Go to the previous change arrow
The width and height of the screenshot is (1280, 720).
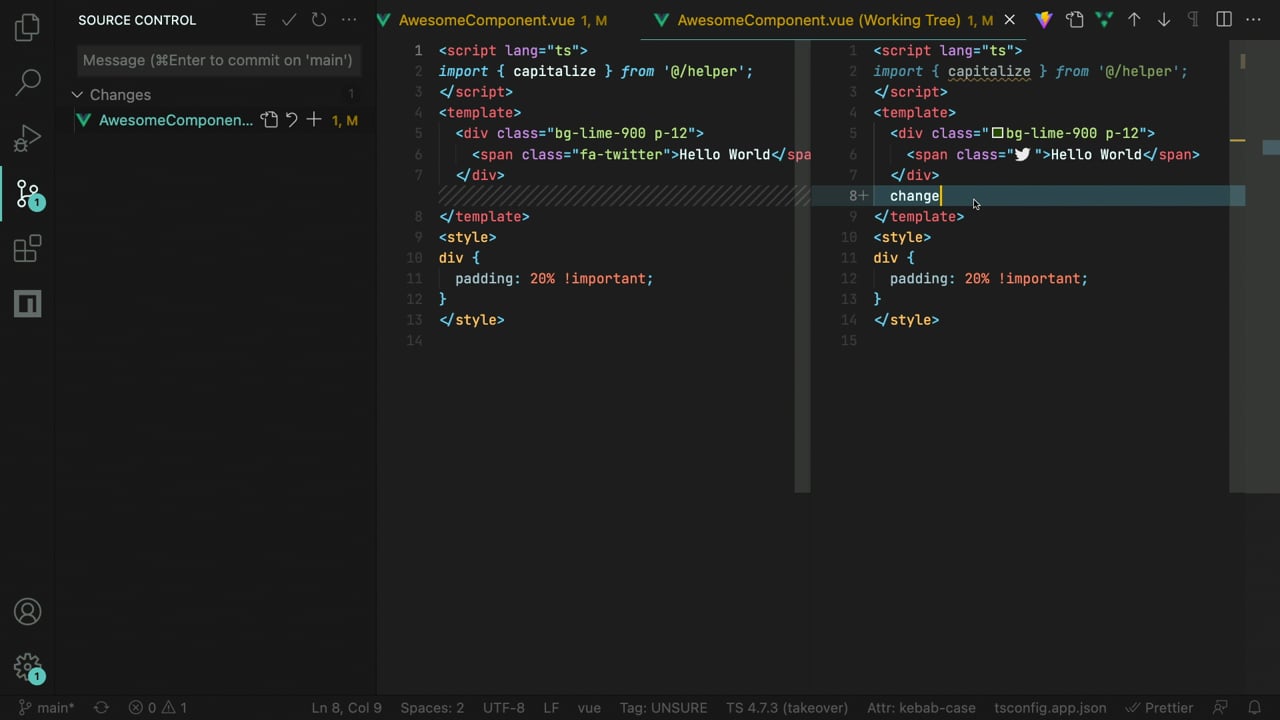click(x=1134, y=20)
